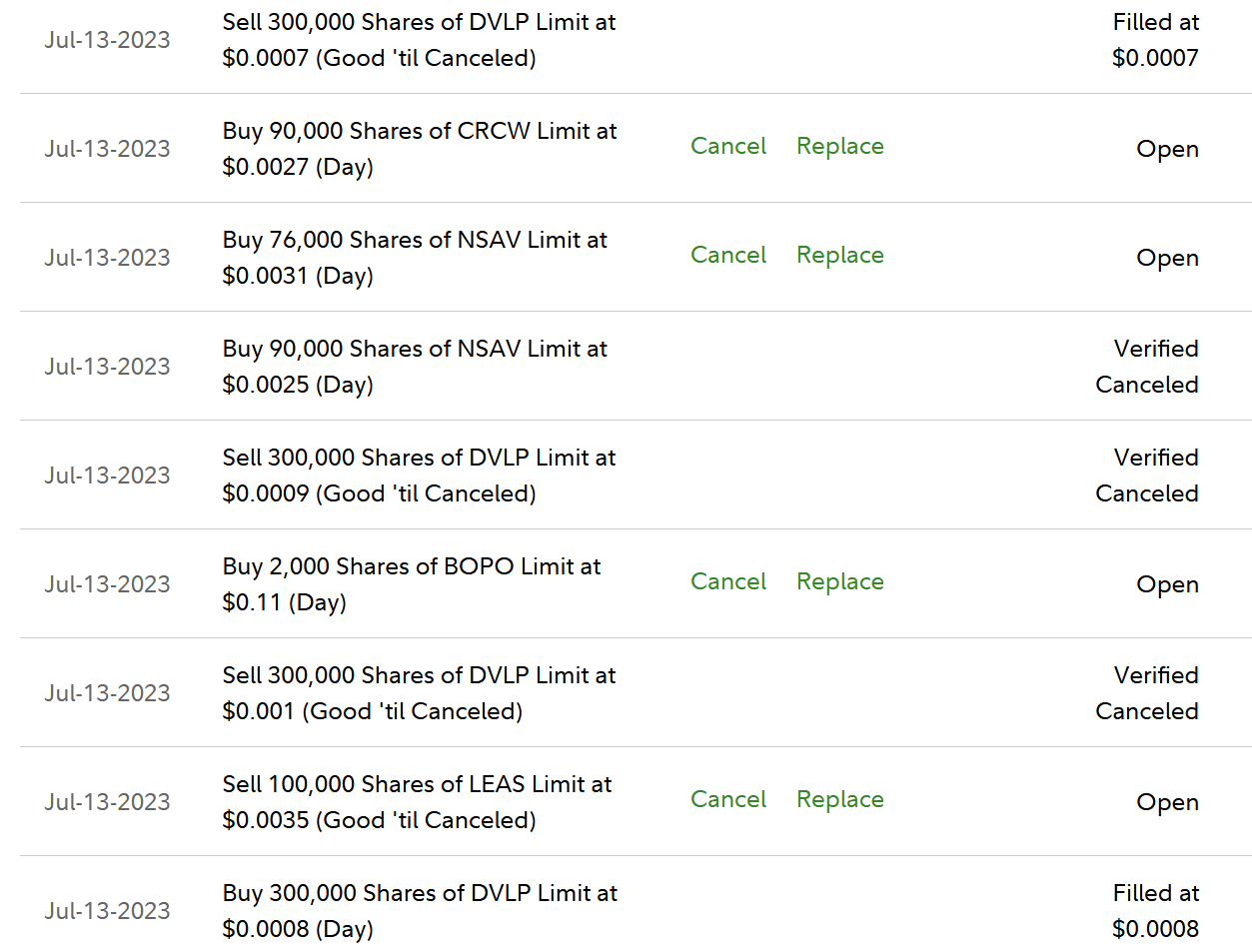Replace the CRCW buy order
This screenshot has height=952, width=1252.
coord(839,146)
